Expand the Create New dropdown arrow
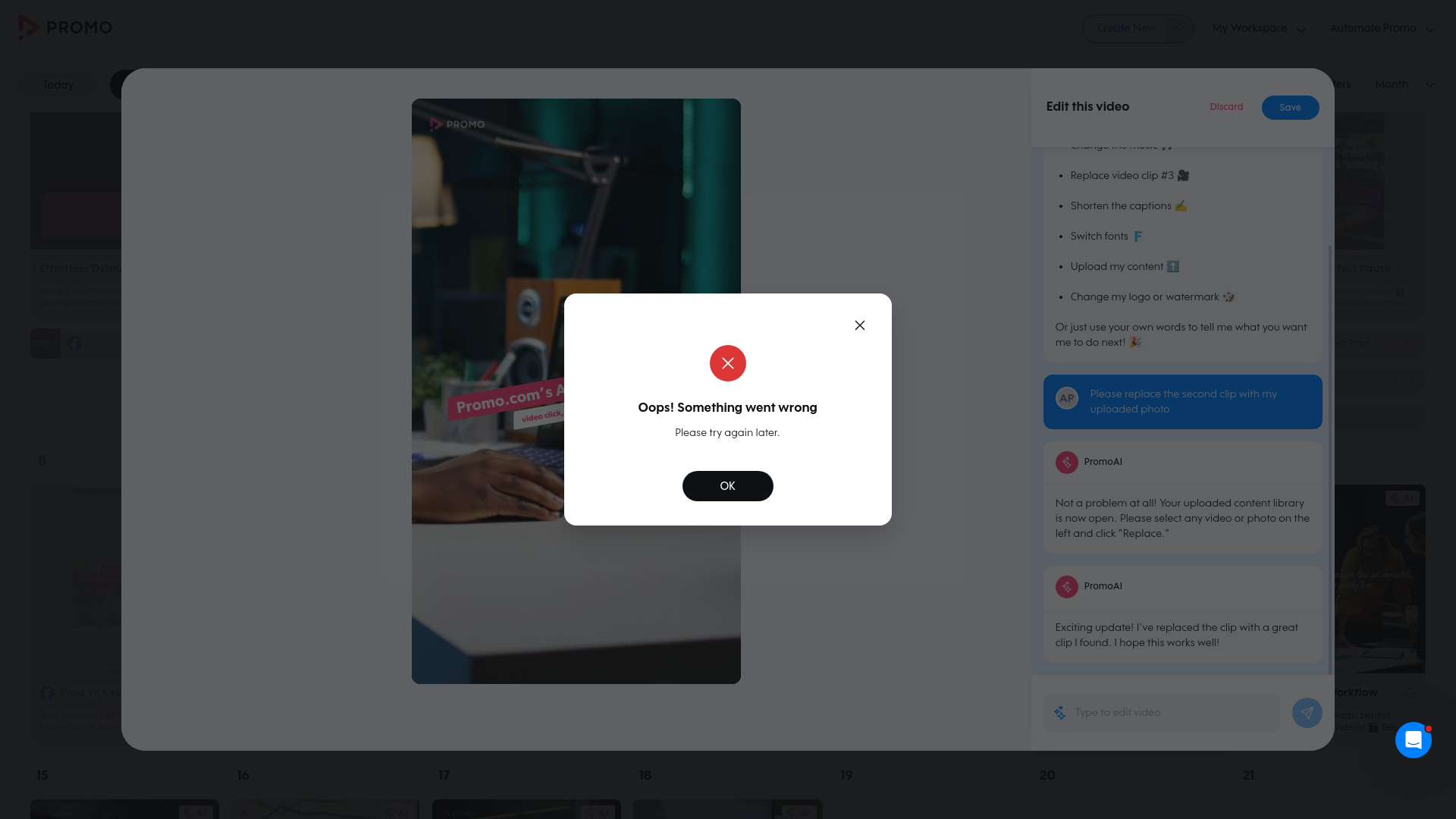Screen dimensions: 1456x819 pos(1178,29)
